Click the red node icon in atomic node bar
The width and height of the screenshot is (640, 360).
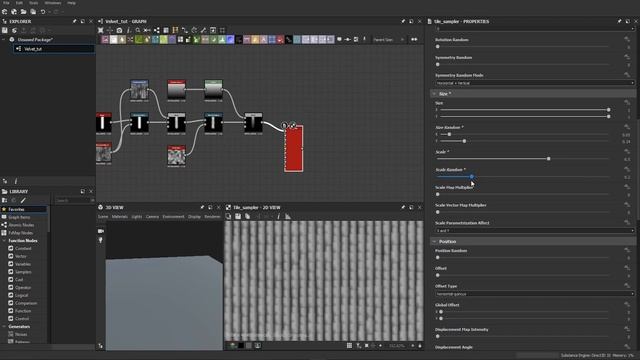point(280,40)
